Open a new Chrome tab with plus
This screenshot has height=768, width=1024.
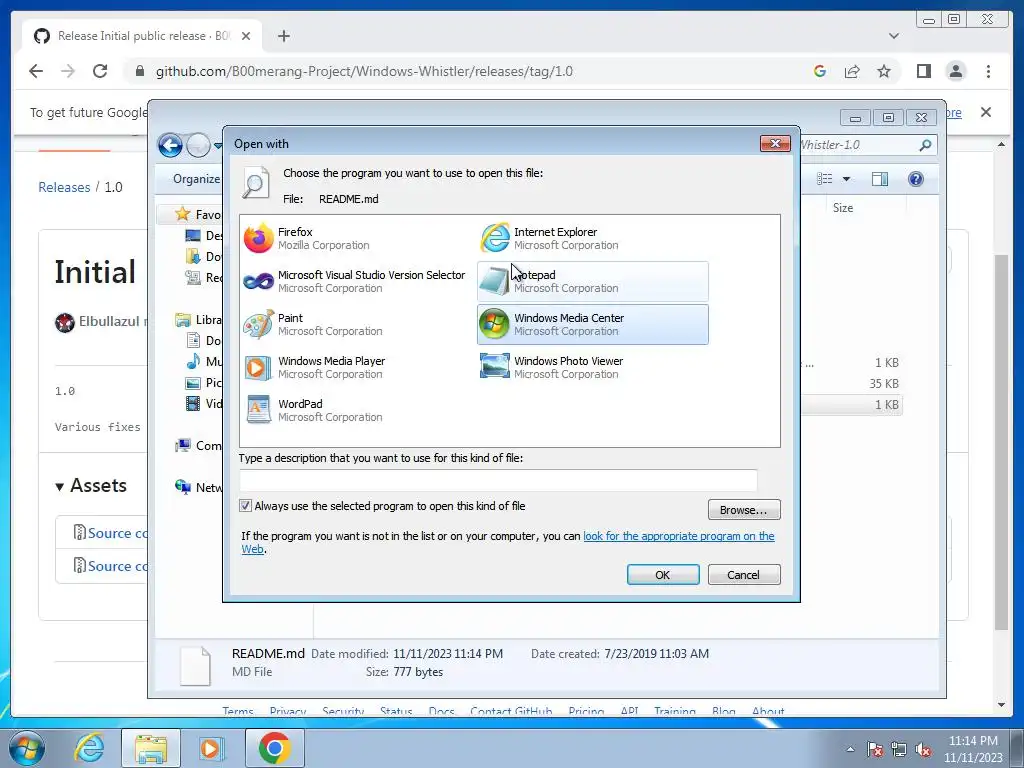[283, 36]
